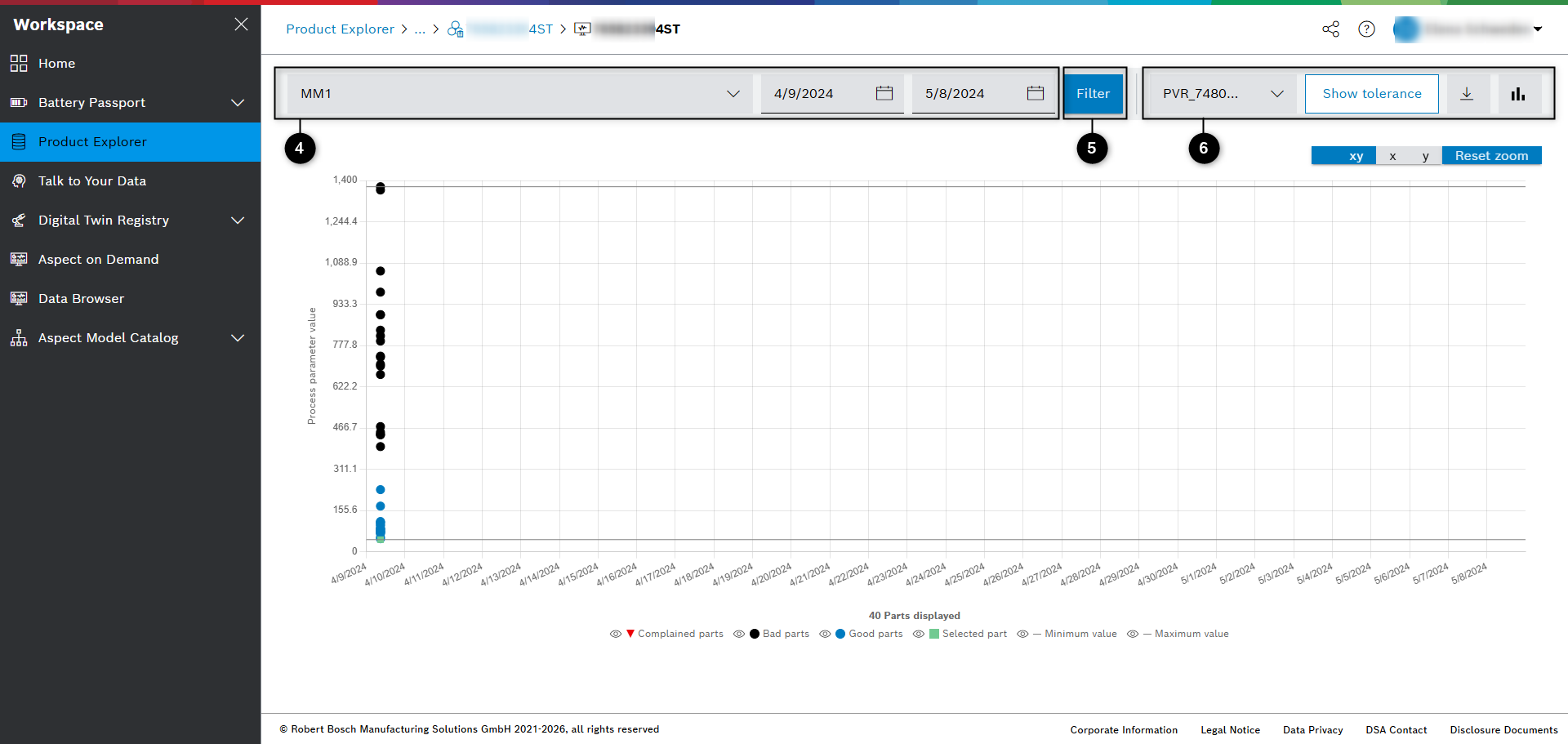
Task: Select Product Explorer in sidebar
Action: [131, 141]
